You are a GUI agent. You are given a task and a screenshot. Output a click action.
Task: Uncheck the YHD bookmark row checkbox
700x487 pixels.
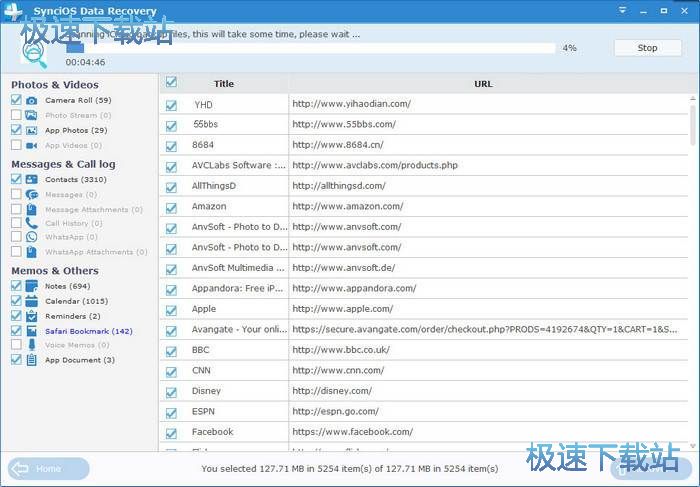[171, 105]
